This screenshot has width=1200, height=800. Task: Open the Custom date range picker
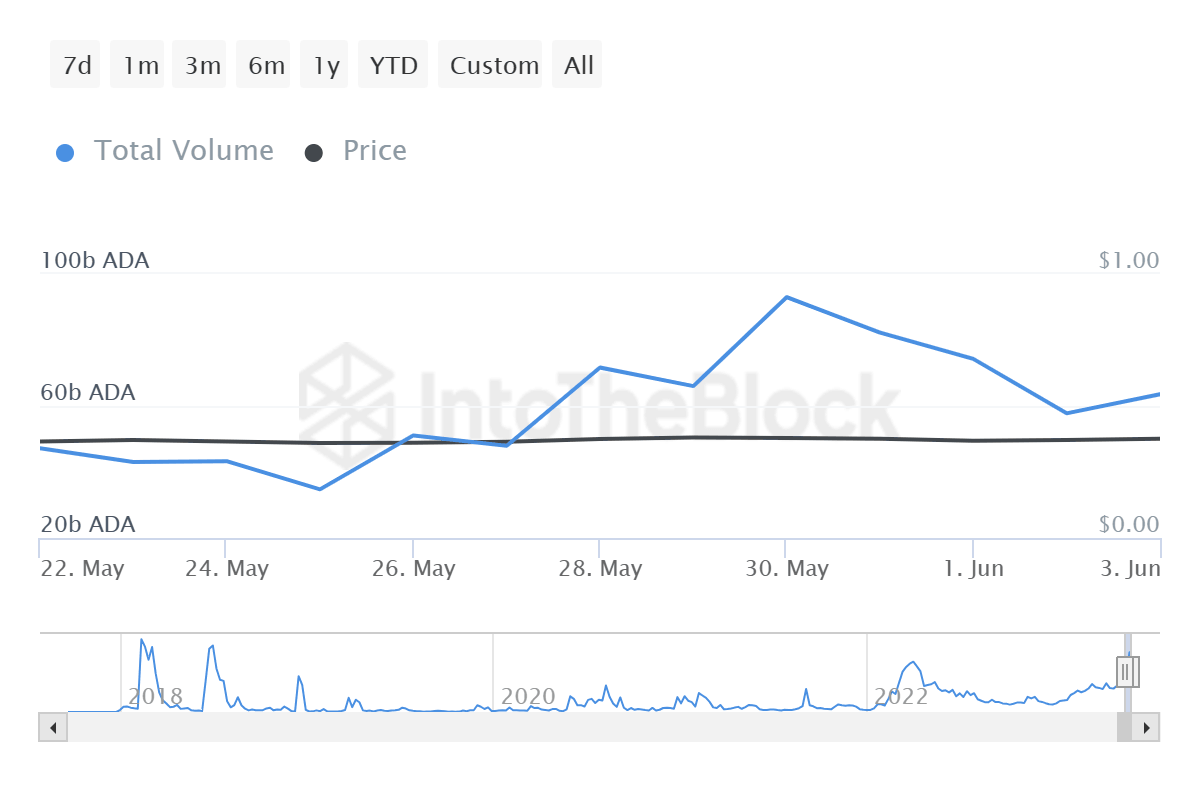click(x=494, y=65)
